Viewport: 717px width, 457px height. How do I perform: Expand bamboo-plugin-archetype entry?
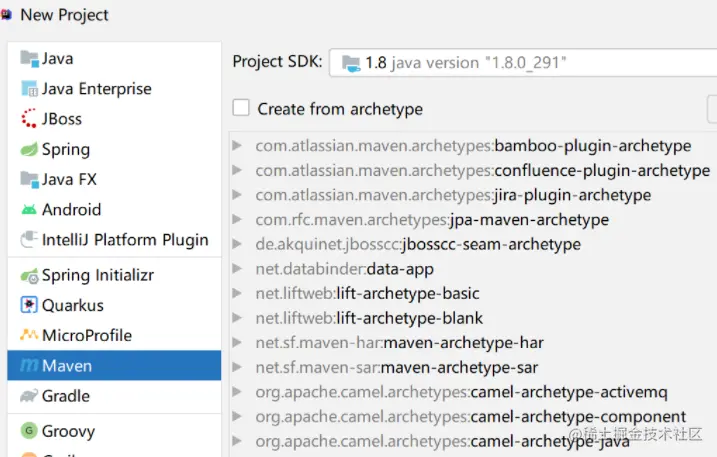pos(237,146)
